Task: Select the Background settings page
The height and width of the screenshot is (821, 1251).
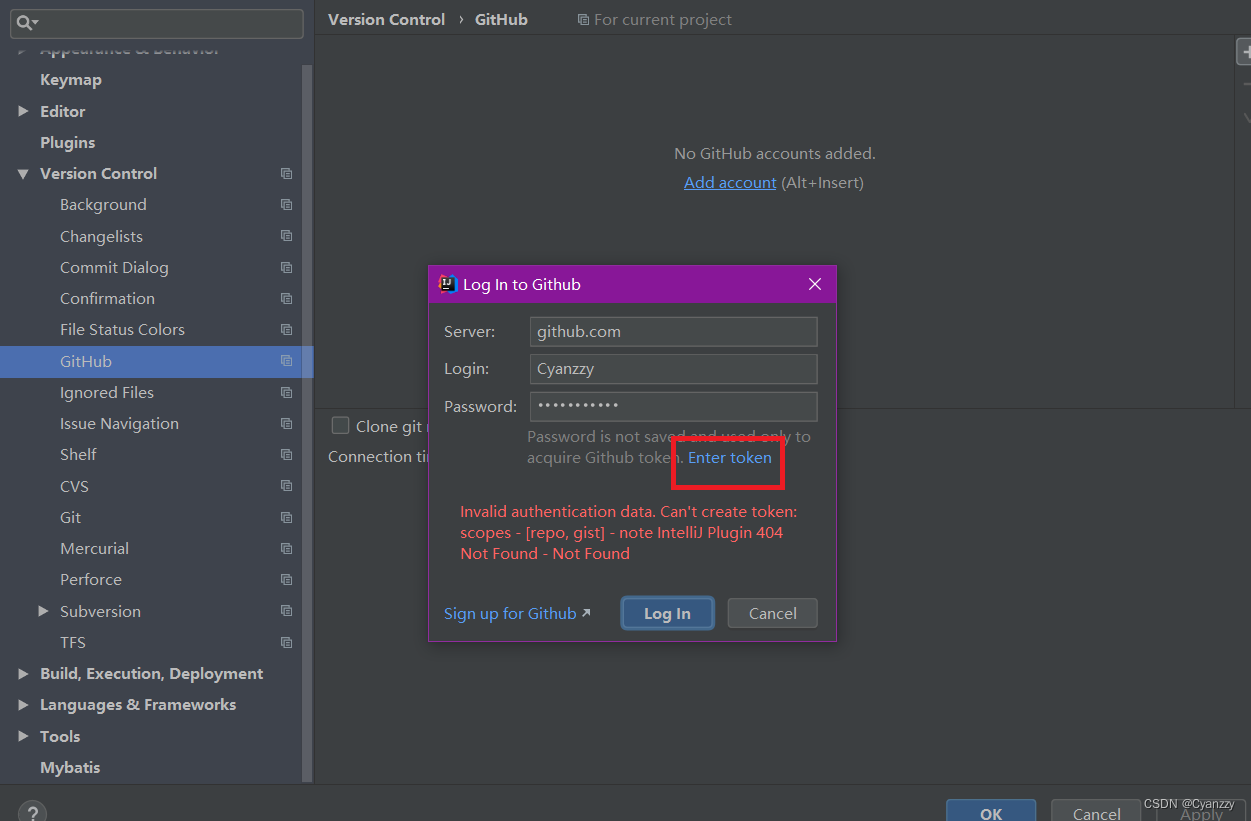Action: (x=103, y=205)
